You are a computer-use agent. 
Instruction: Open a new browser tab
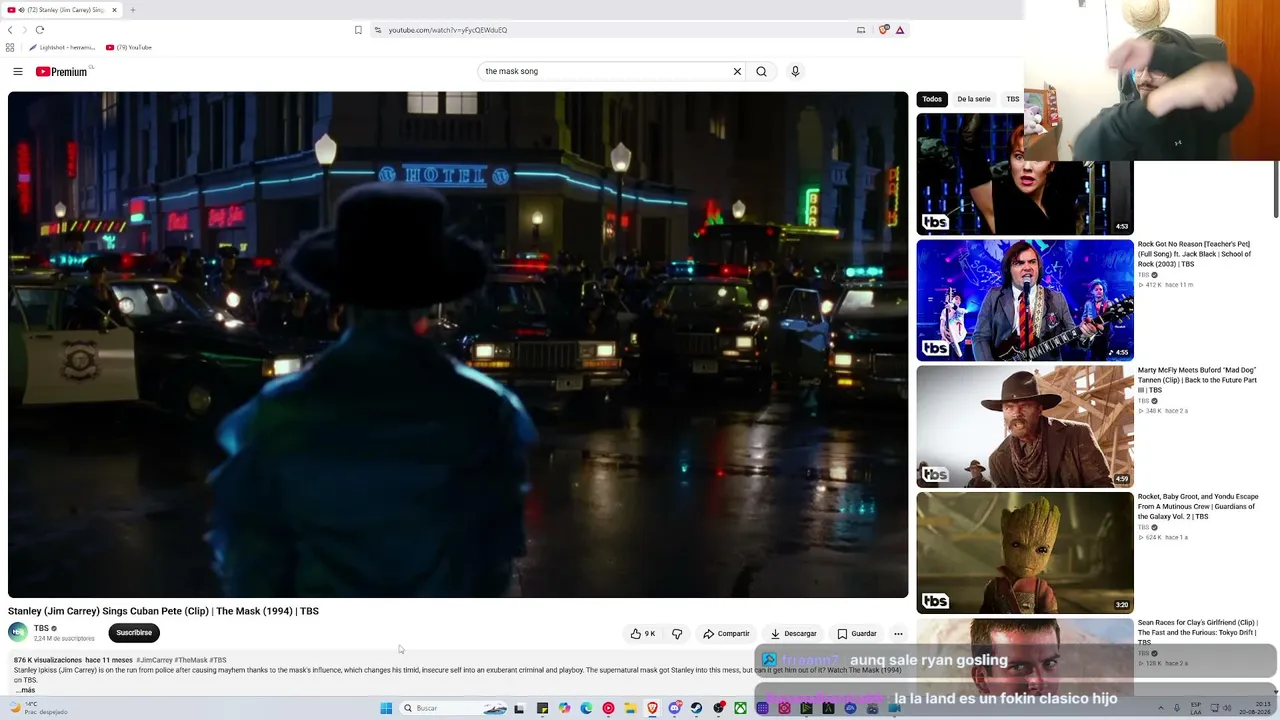pos(132,10)
